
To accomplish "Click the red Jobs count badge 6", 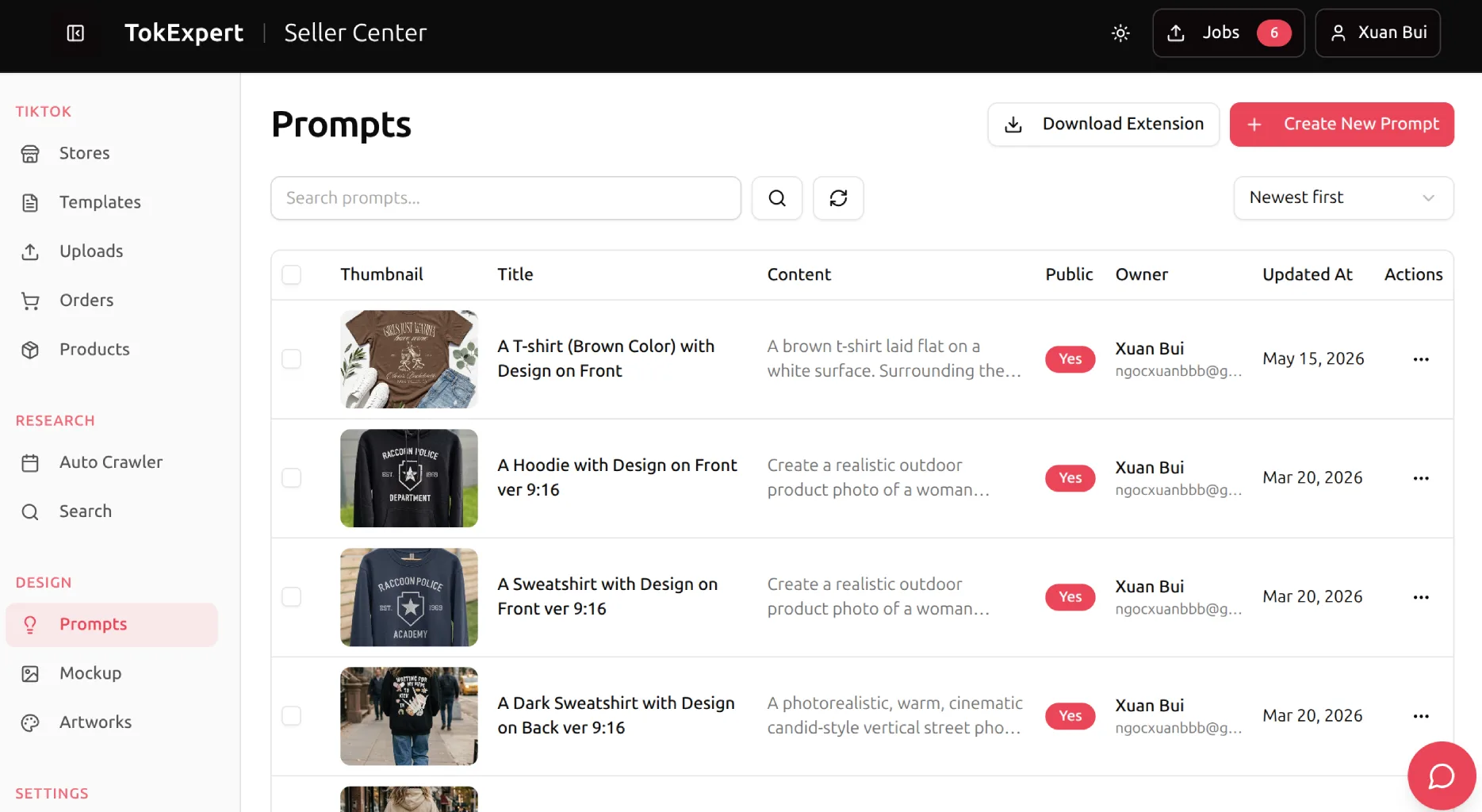I will [1273, 33].
